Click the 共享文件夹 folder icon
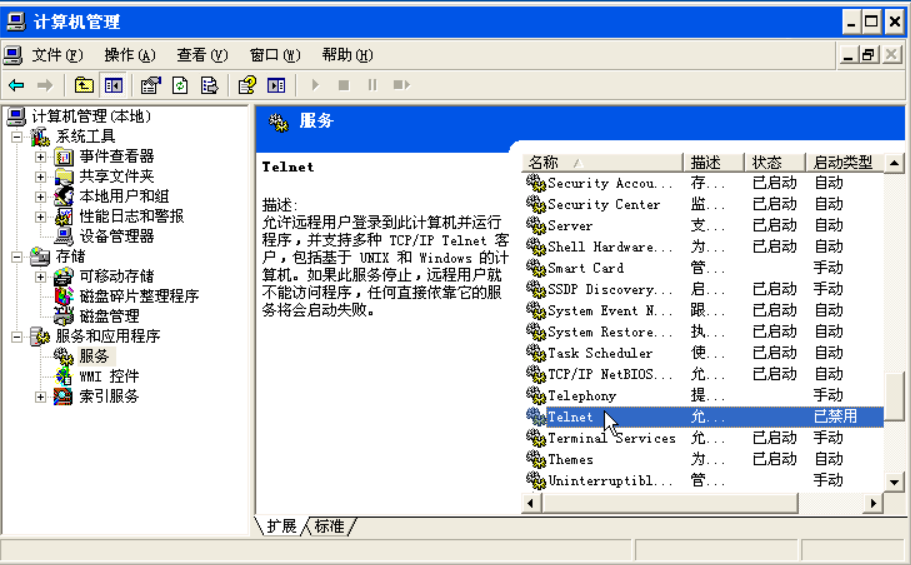The width and height of the screenshot is (911, 565). [x=63, y=177]
